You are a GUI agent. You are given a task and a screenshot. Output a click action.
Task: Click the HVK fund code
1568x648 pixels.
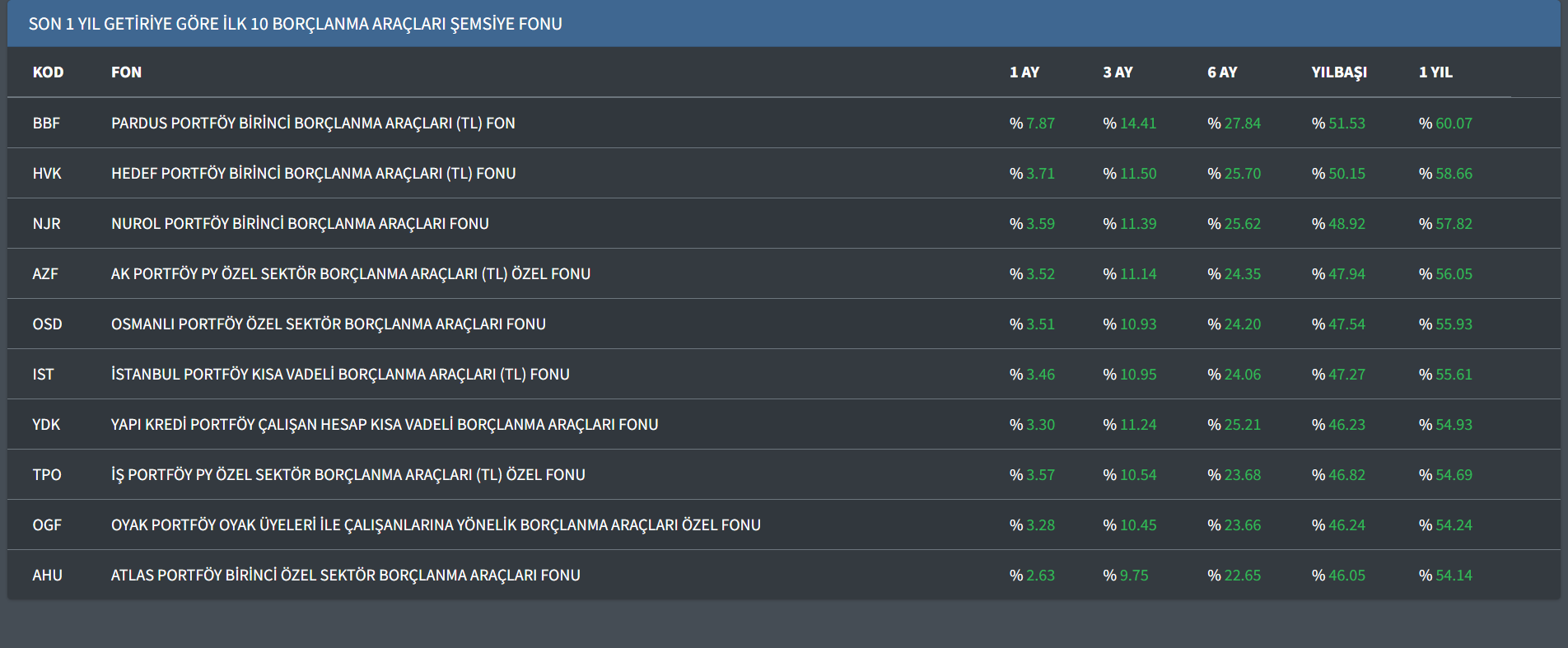47,174
